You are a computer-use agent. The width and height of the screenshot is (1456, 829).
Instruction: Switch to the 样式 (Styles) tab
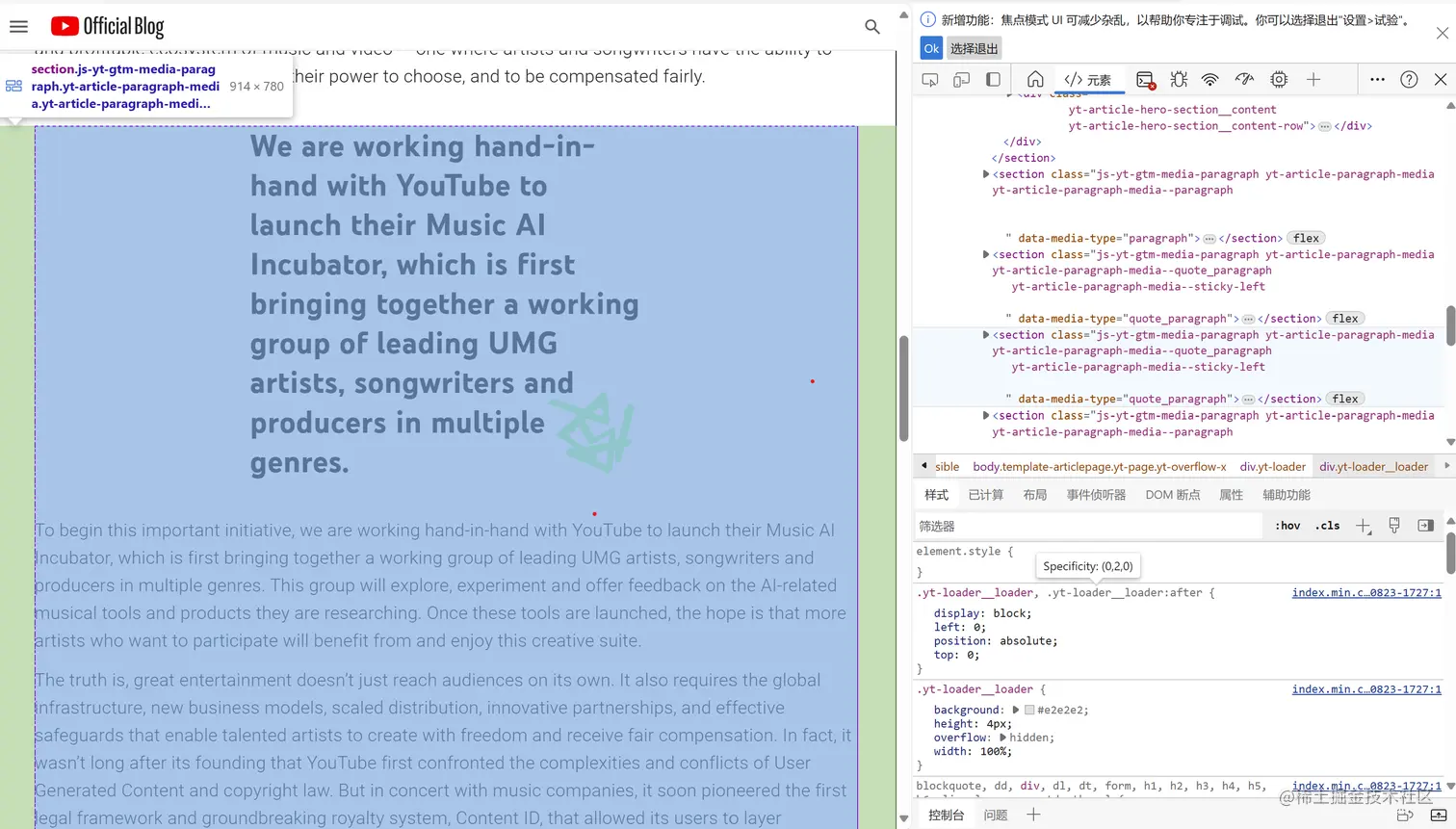click(x=937, y=495)
